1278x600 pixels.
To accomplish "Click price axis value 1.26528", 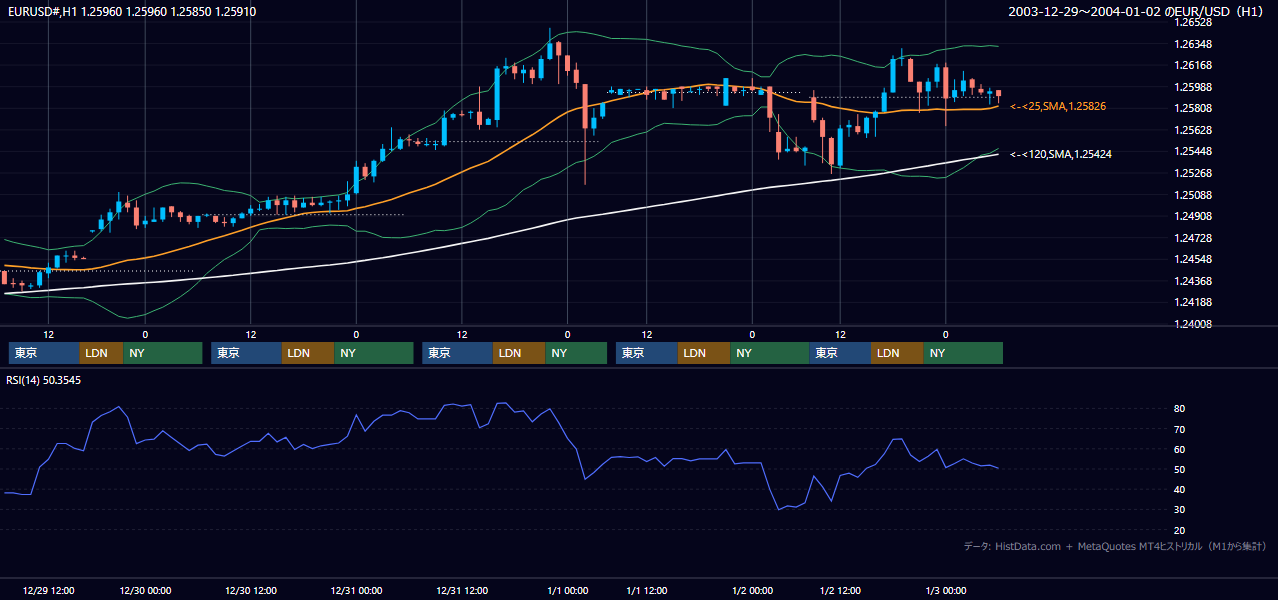I will (1193, 22).
